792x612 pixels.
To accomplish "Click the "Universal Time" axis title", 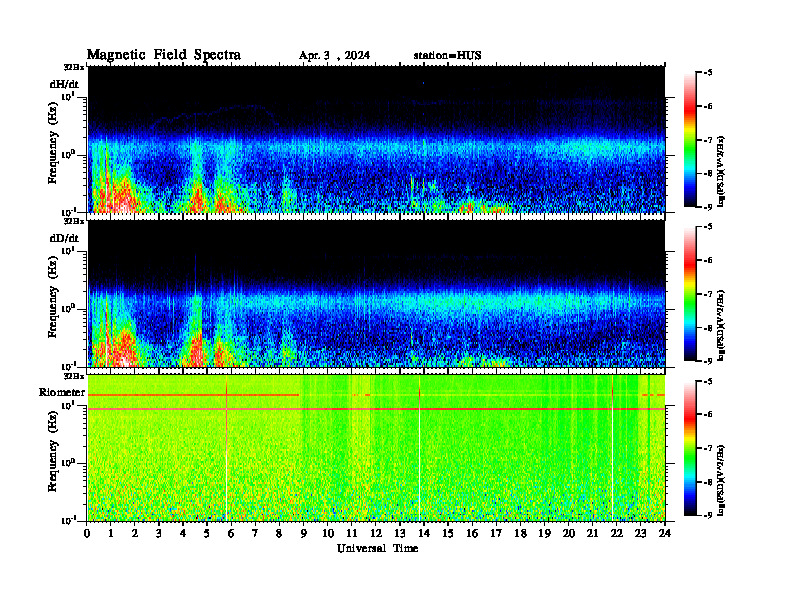I will (378, 548).
